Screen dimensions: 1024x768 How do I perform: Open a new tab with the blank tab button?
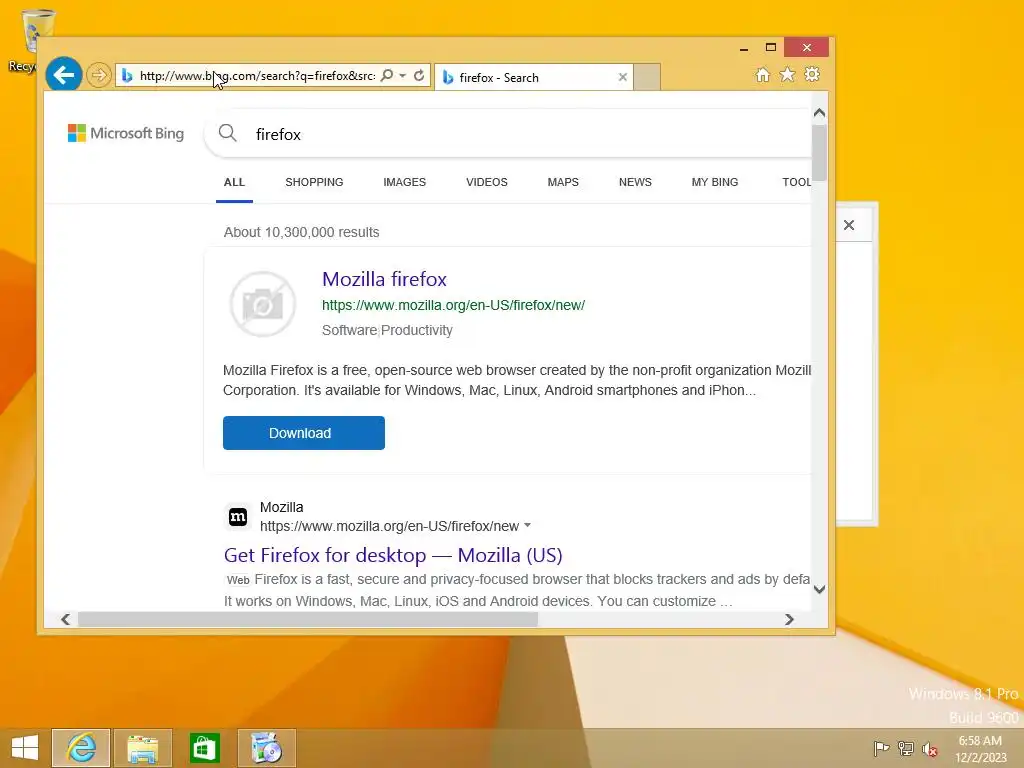click(647, 77)
